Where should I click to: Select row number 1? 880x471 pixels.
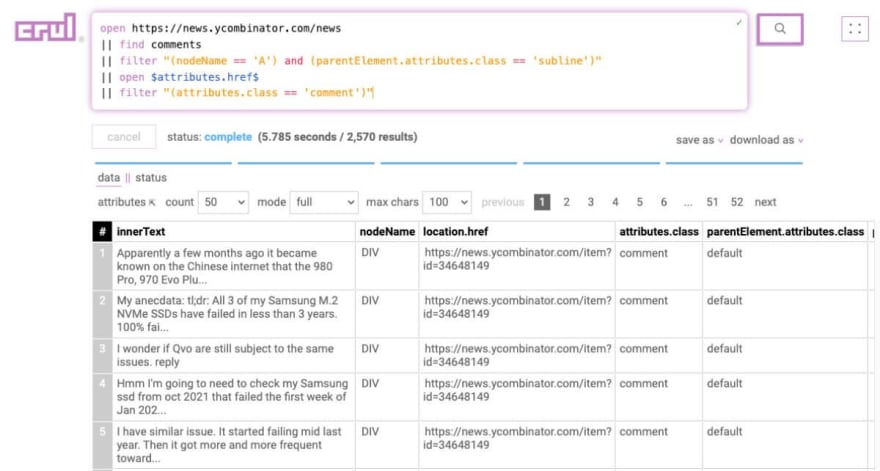(x=102, y=266)
